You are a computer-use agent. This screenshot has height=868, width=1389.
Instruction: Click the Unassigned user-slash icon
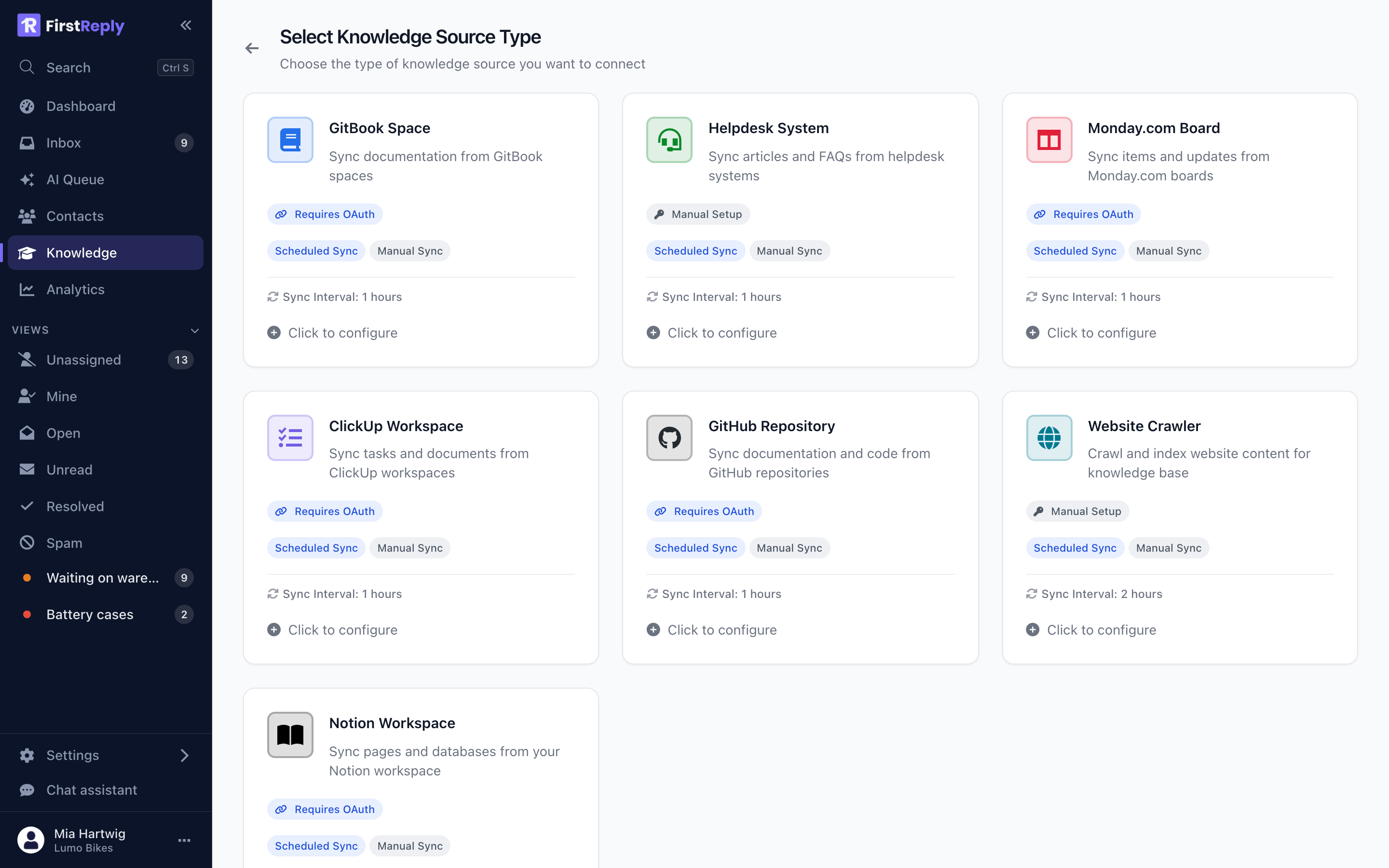(27, 360)
